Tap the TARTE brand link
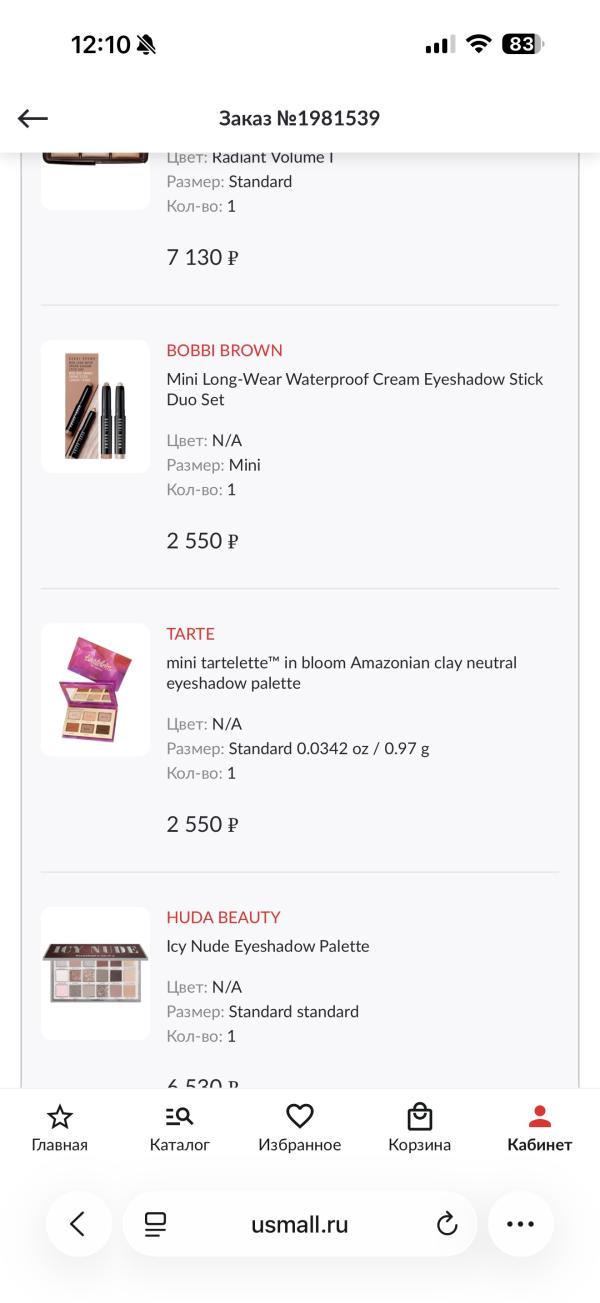This screenshot has height=1303, width=600. [x=190, y=634]
